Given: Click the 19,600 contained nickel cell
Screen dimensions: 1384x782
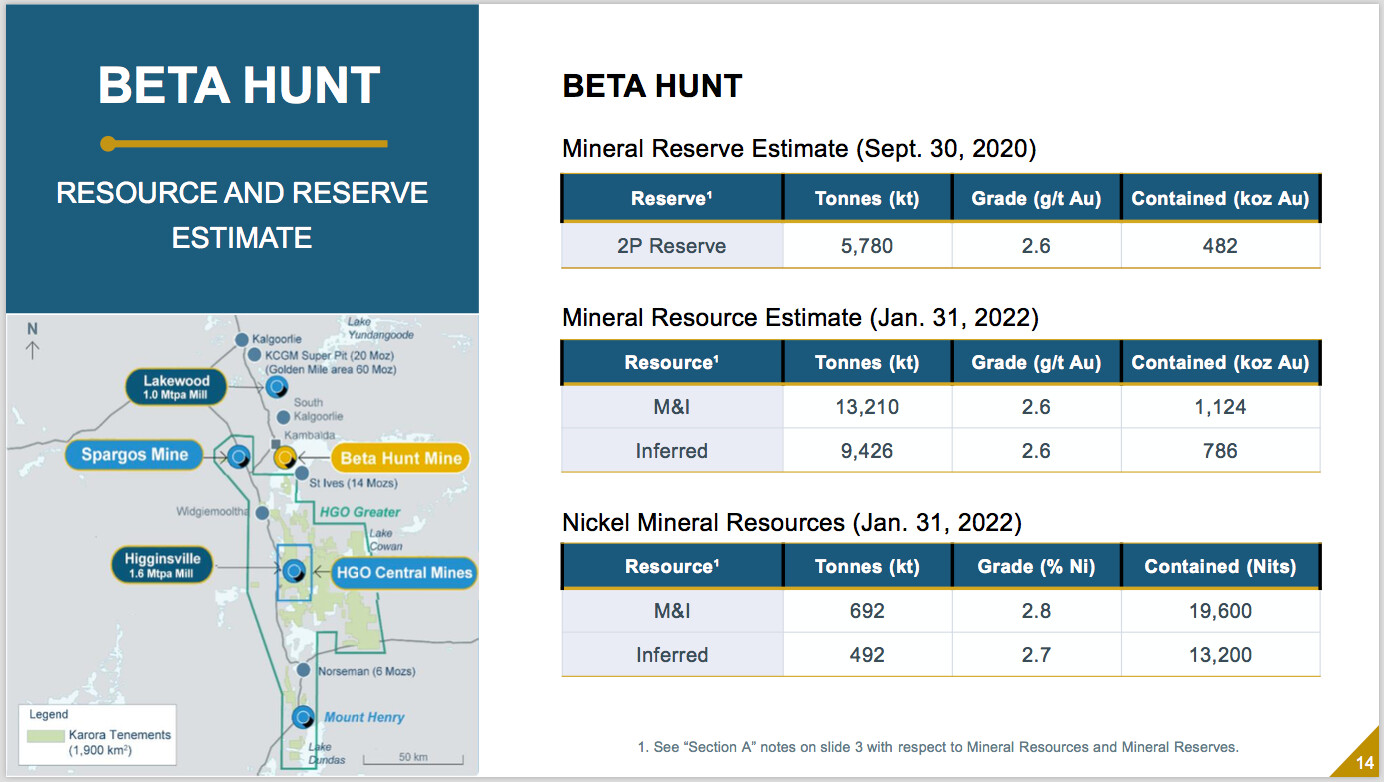Looking at the screenshot, I should pyautogui.click(x=1220, y=611).
